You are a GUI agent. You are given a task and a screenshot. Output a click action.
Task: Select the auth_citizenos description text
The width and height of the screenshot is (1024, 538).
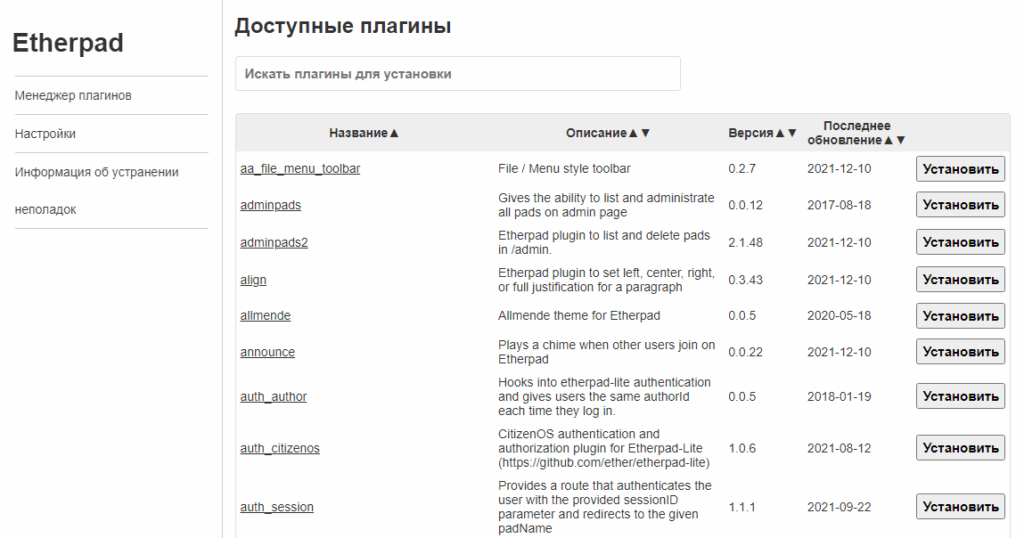coord(604,448)
